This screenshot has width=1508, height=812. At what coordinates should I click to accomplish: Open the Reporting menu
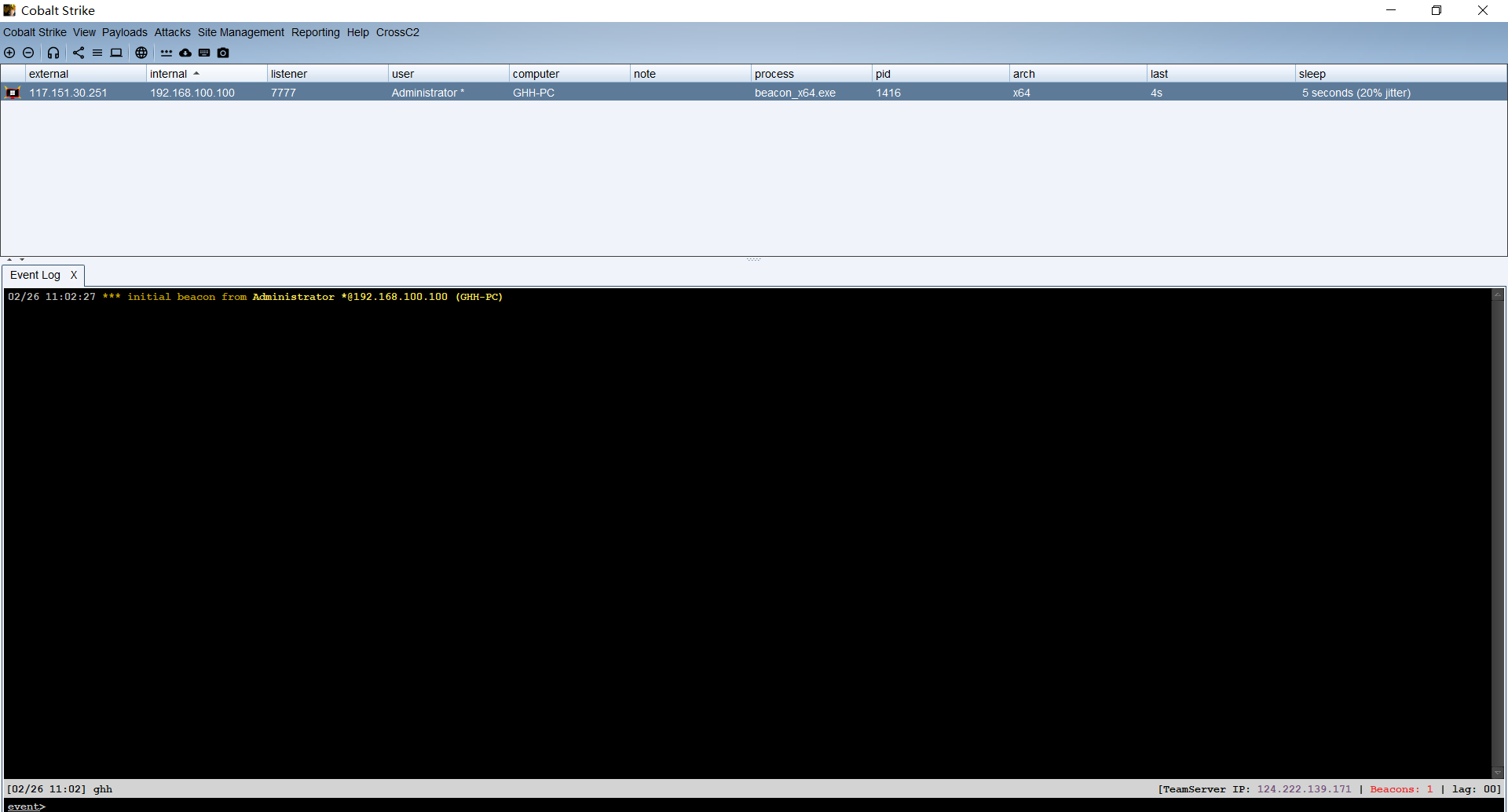click(316, 32)
